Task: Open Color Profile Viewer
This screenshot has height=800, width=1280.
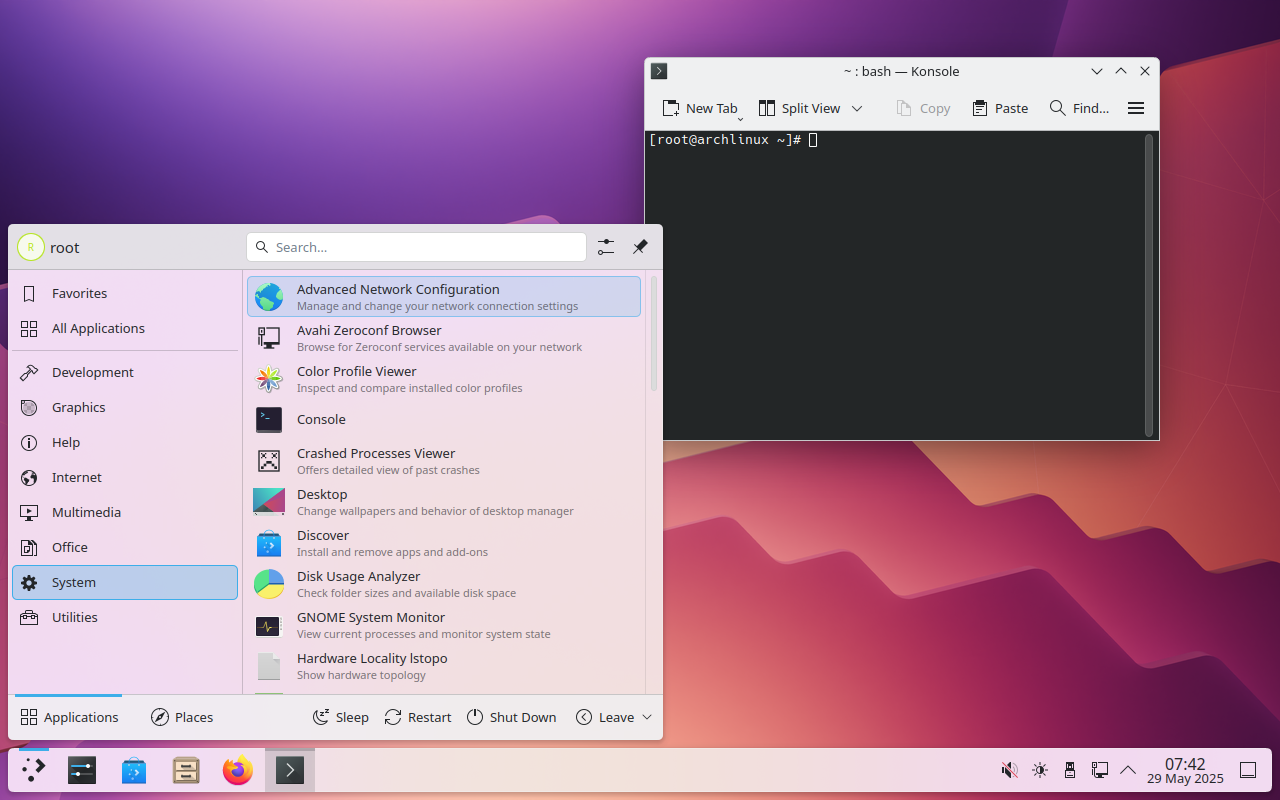Action: tap(444, 379)
